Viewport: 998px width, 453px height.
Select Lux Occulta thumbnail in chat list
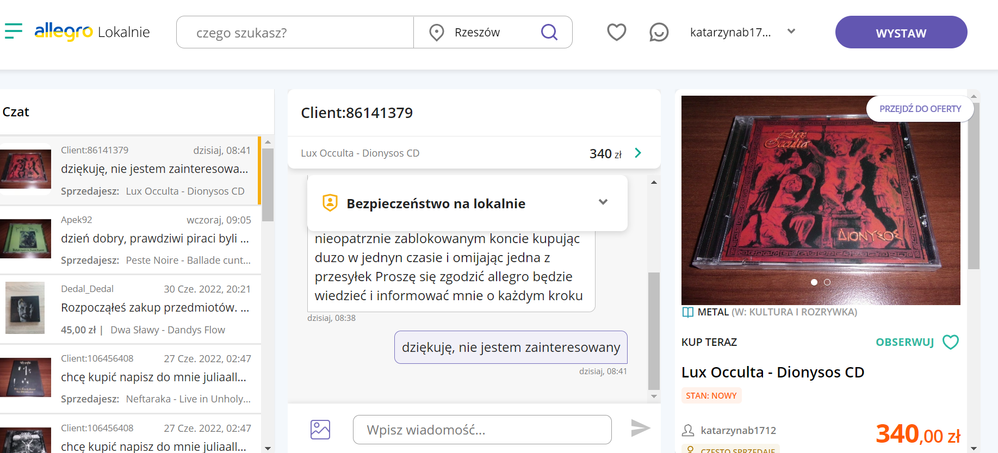click(25, 170)
